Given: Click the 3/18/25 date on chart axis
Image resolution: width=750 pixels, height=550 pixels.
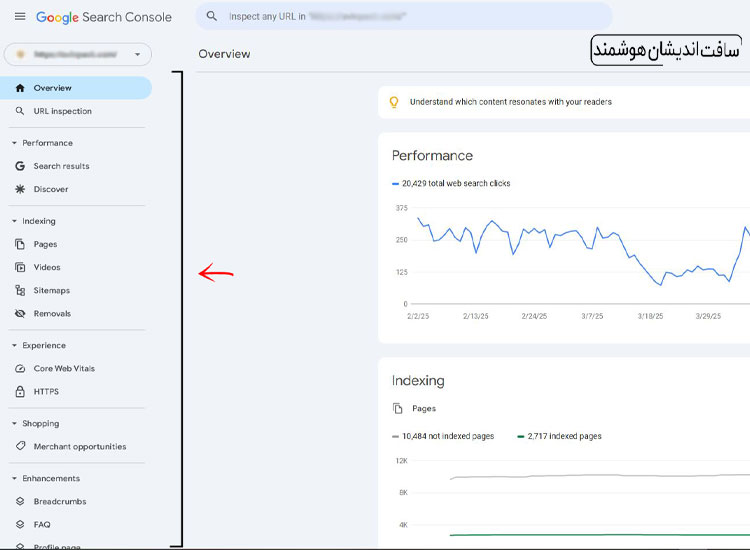Looking at the screenshot, I should point(650,316).
